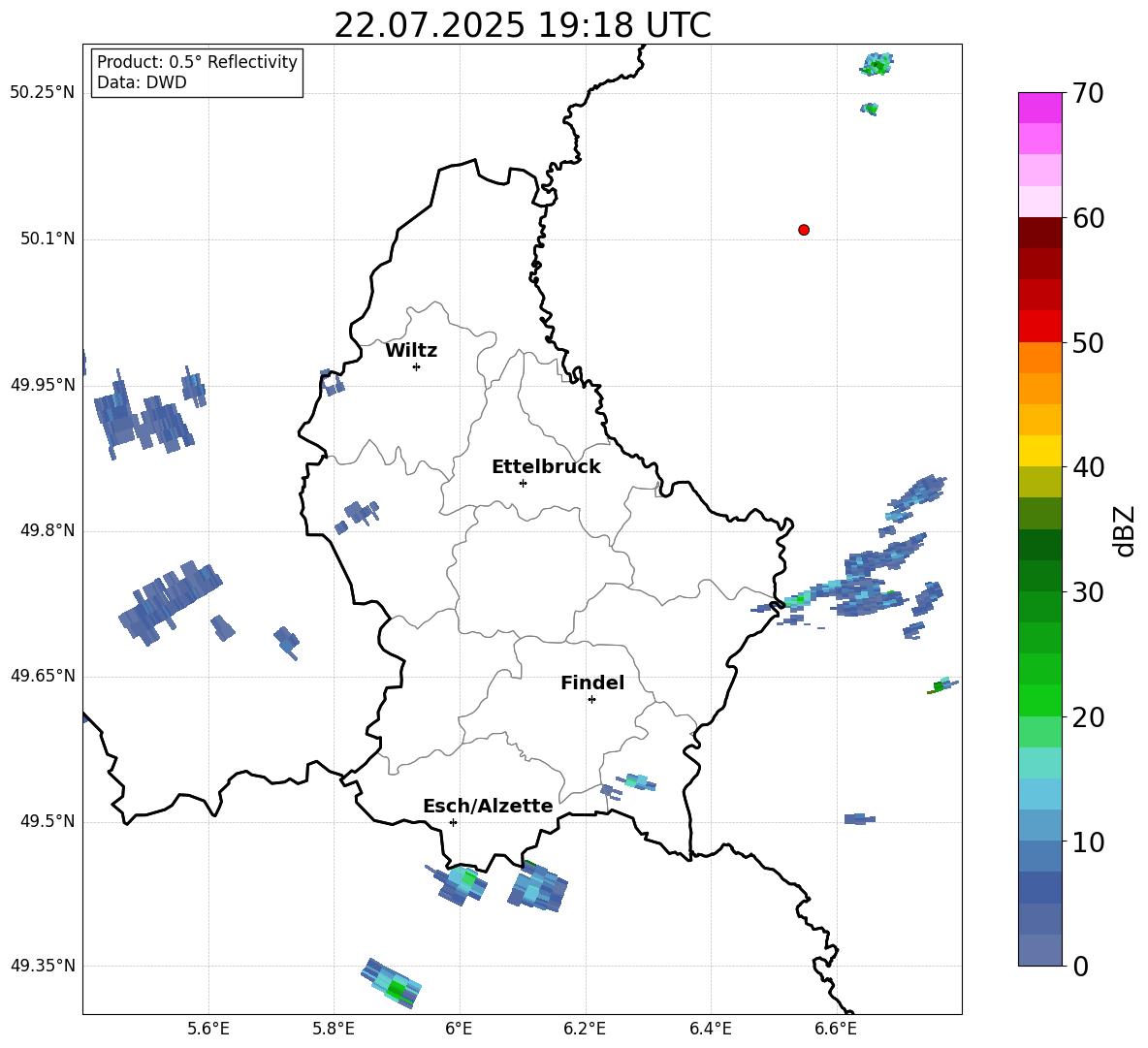Click the 49.95°N latitude label
This screenshot has height=1048, width=1148.
tap(42, 385)
